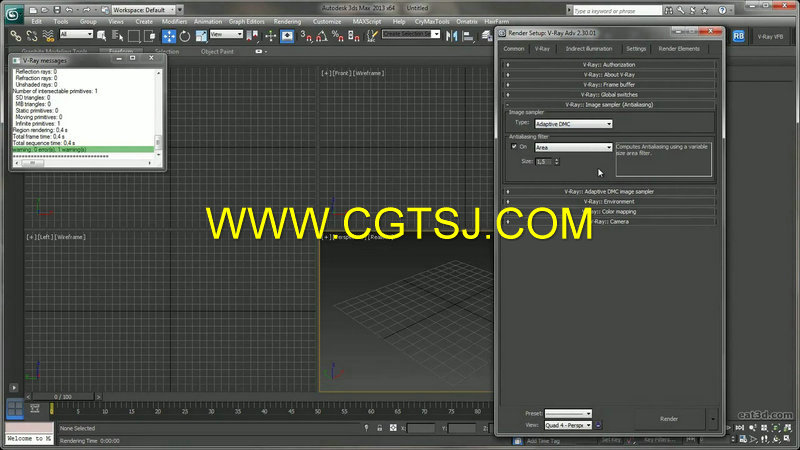Toggle the lock icon beside View dropdown
Image resolution: width=800 pixels, height=450 pixels.
point(598,425)
